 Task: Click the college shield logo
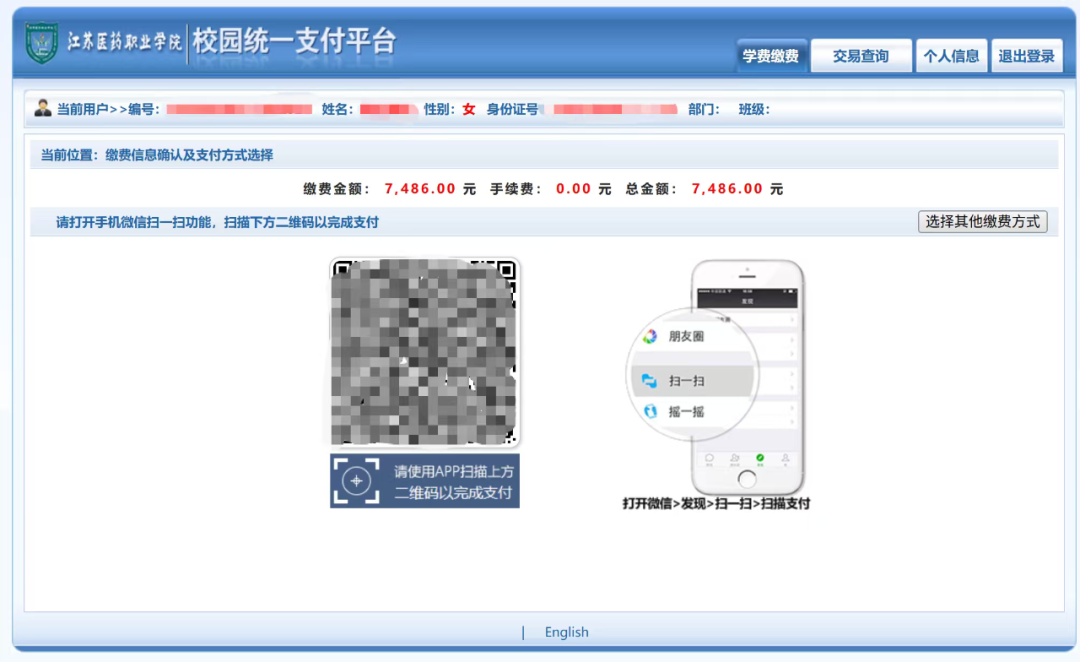(41, 42)
